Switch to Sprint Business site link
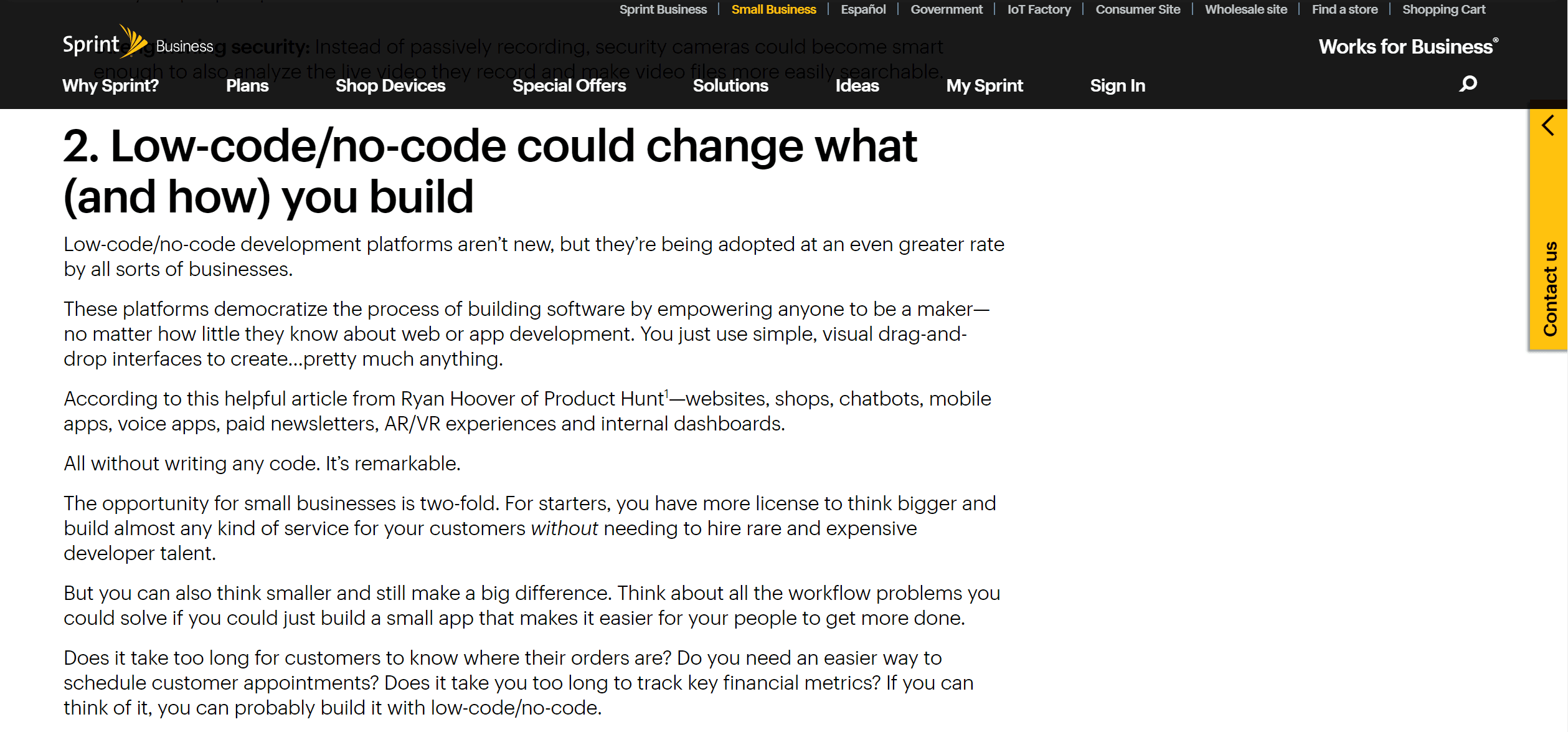 coord(663,9)
